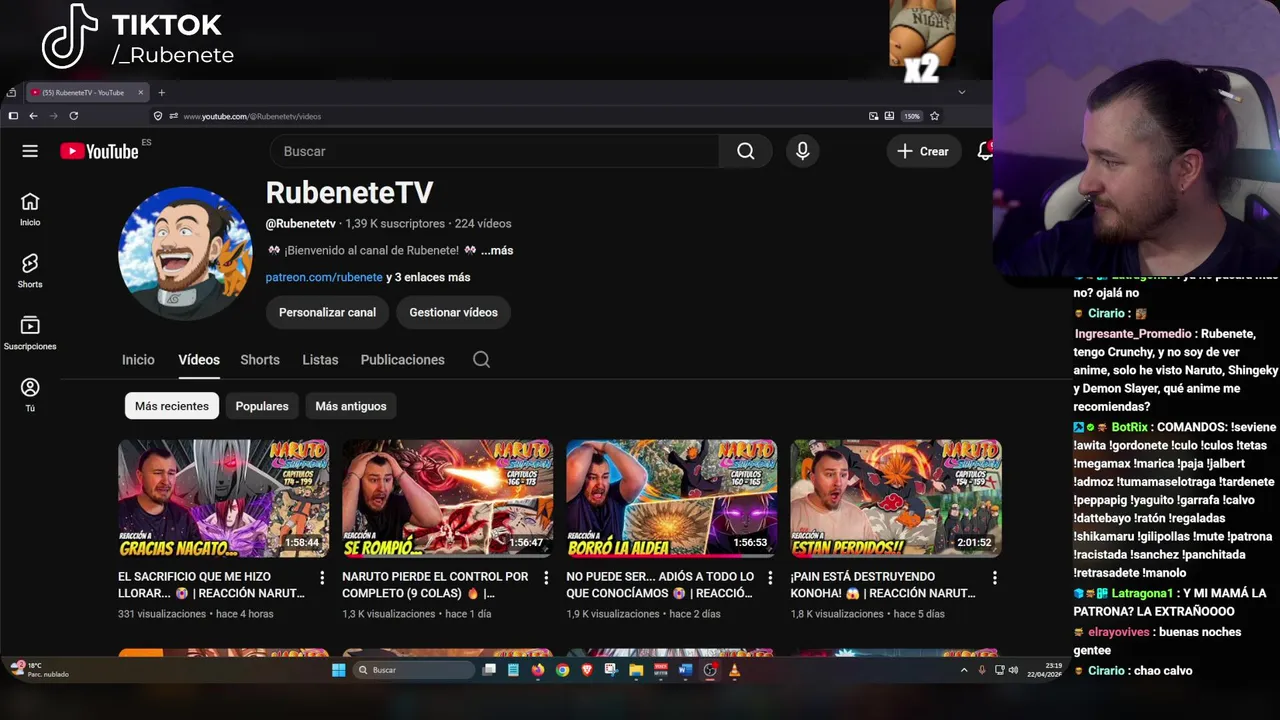Click the site shield icon in address bar
Image resolution: width=1280 pixels, height=720 pixels.
(x=158, y=116)
